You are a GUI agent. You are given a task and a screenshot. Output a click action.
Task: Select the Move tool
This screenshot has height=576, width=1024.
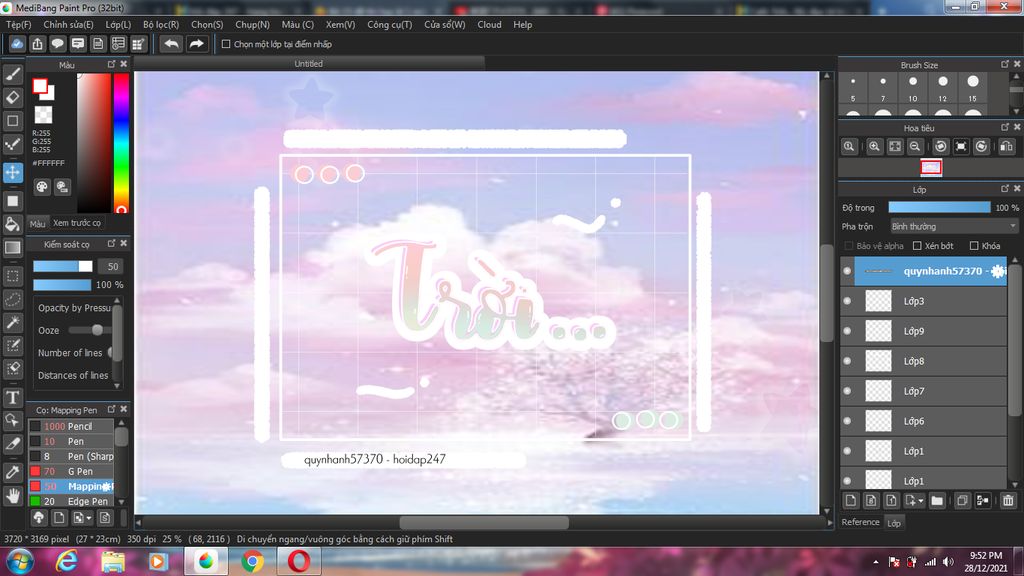click(12, 172)
